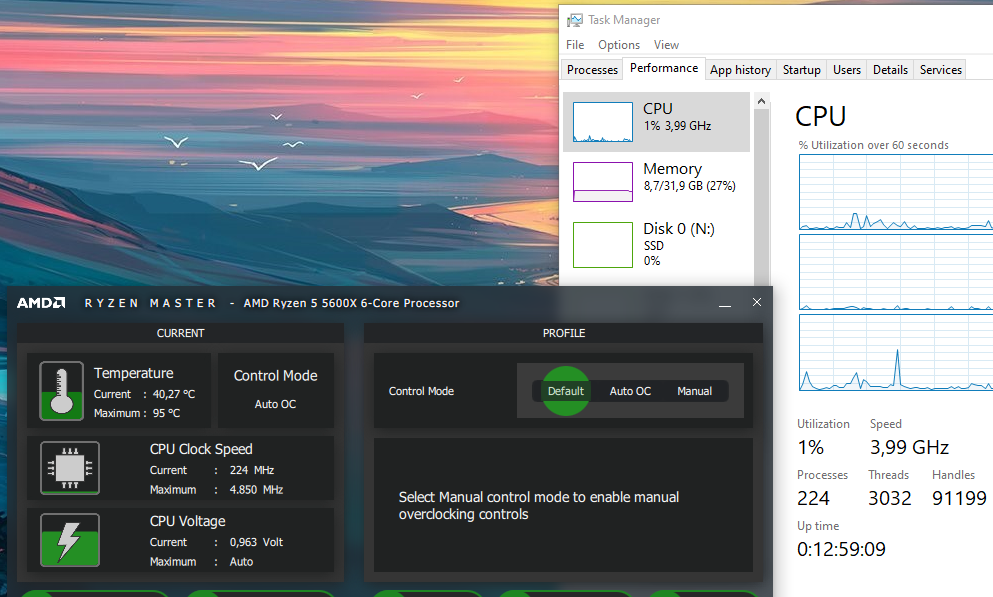The image size is (993, 597).
Task: Open the Details tab
Action: click(x=890, y=70)
